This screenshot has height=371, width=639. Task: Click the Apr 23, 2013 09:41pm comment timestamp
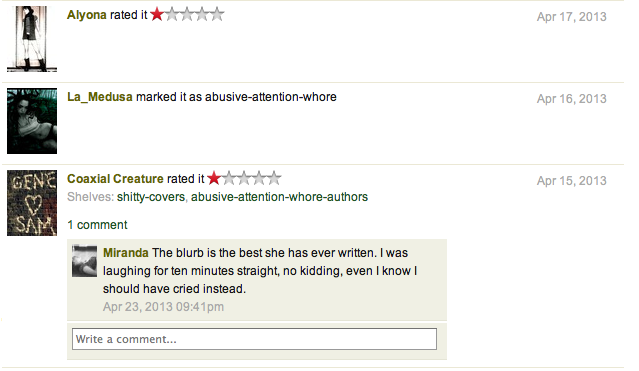click(163, 307)
